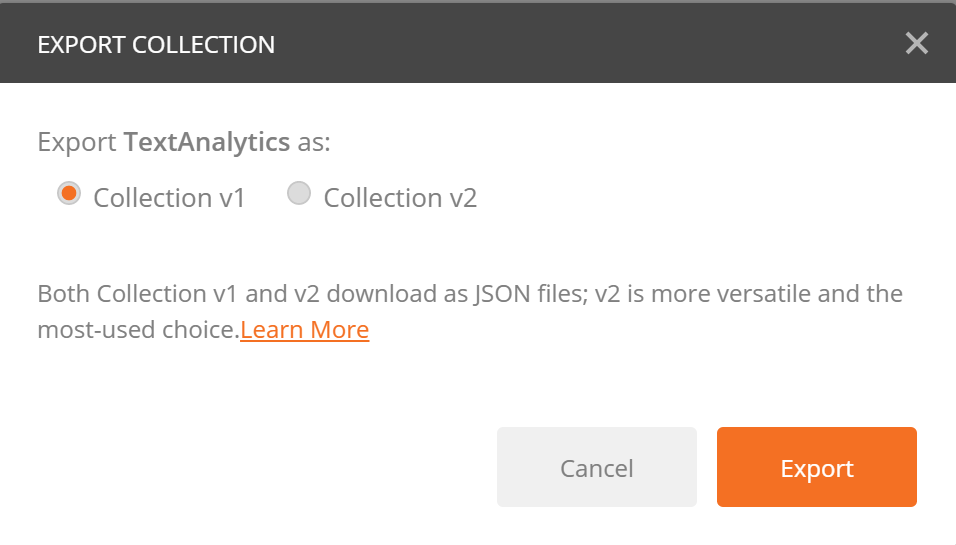The height and width of the screenshot is (545, 956).
Task: Choose the Collection v2 radio button
Action: tap(299, 194)
